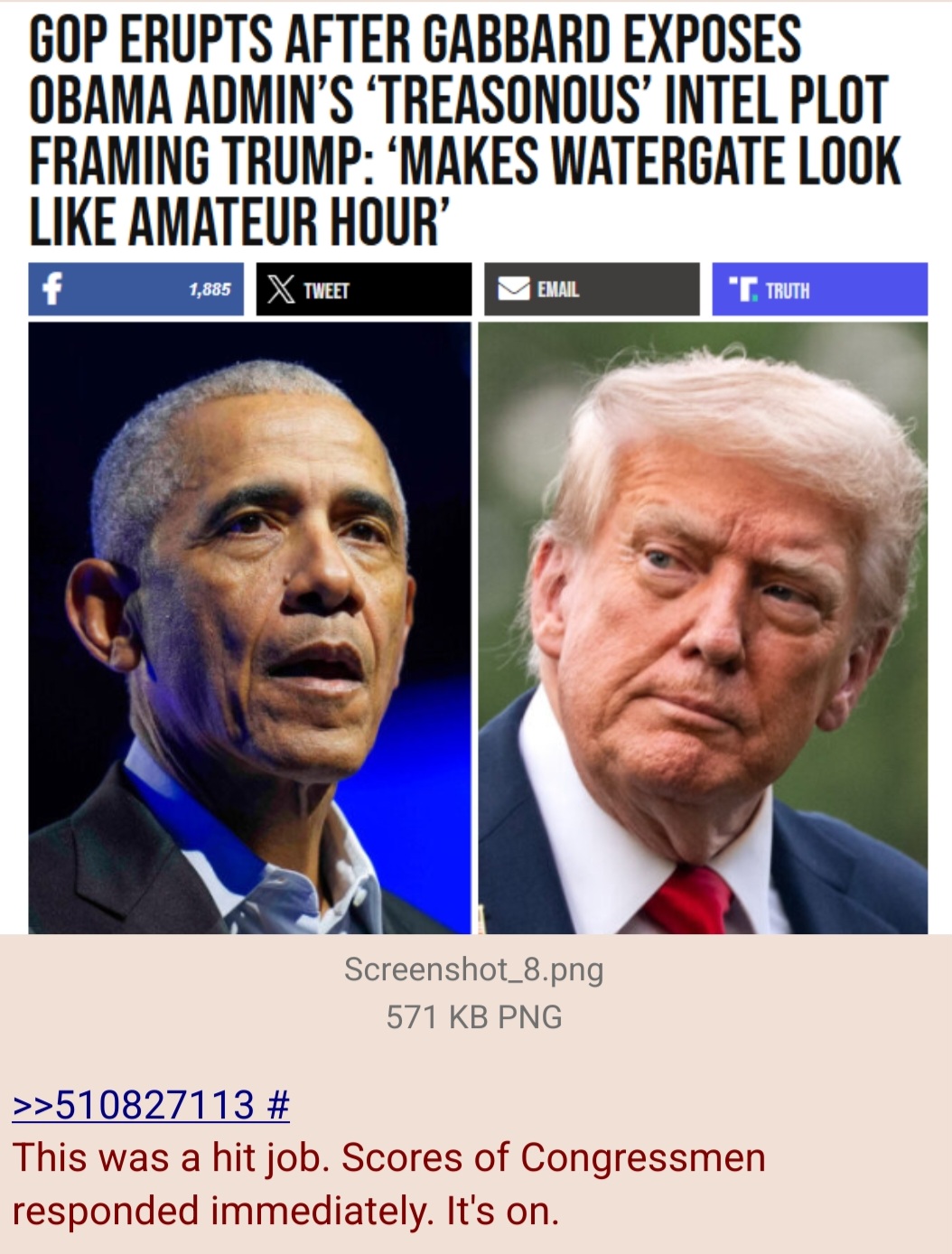Image resolution: width=952 pixels, height=1254 pixels.
Task: Share the article via the Tweet button
Action: point(364,289)
